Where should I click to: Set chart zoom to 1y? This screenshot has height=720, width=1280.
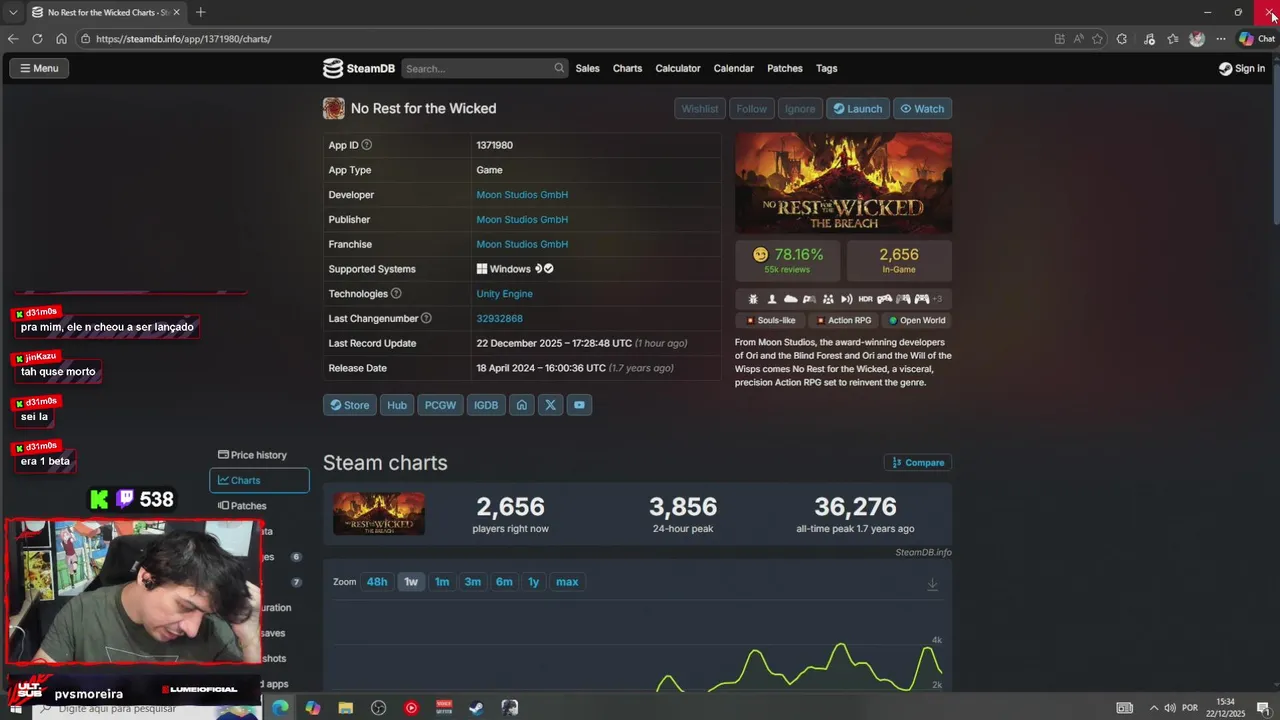click(x=533, y=582)
